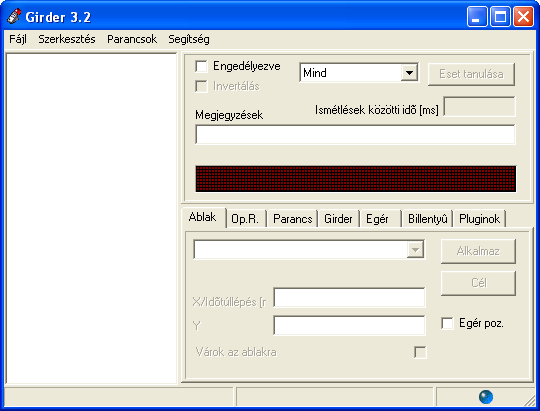Toggle the Invertálás checkbox
The width and height of the screenshot is (540, 411).
[201, 86]
